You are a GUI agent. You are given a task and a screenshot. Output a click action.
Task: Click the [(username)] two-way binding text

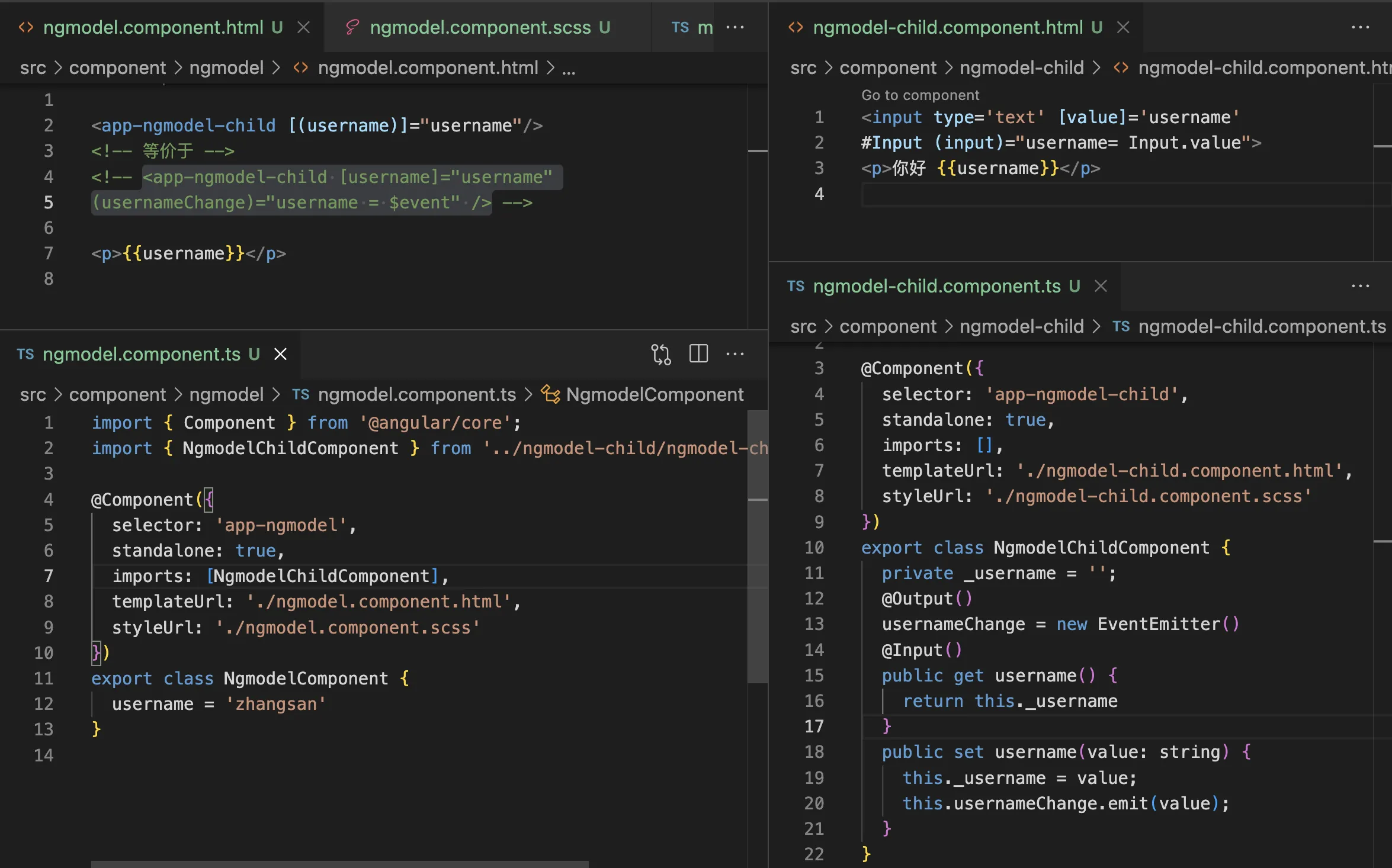click(348, 126)
